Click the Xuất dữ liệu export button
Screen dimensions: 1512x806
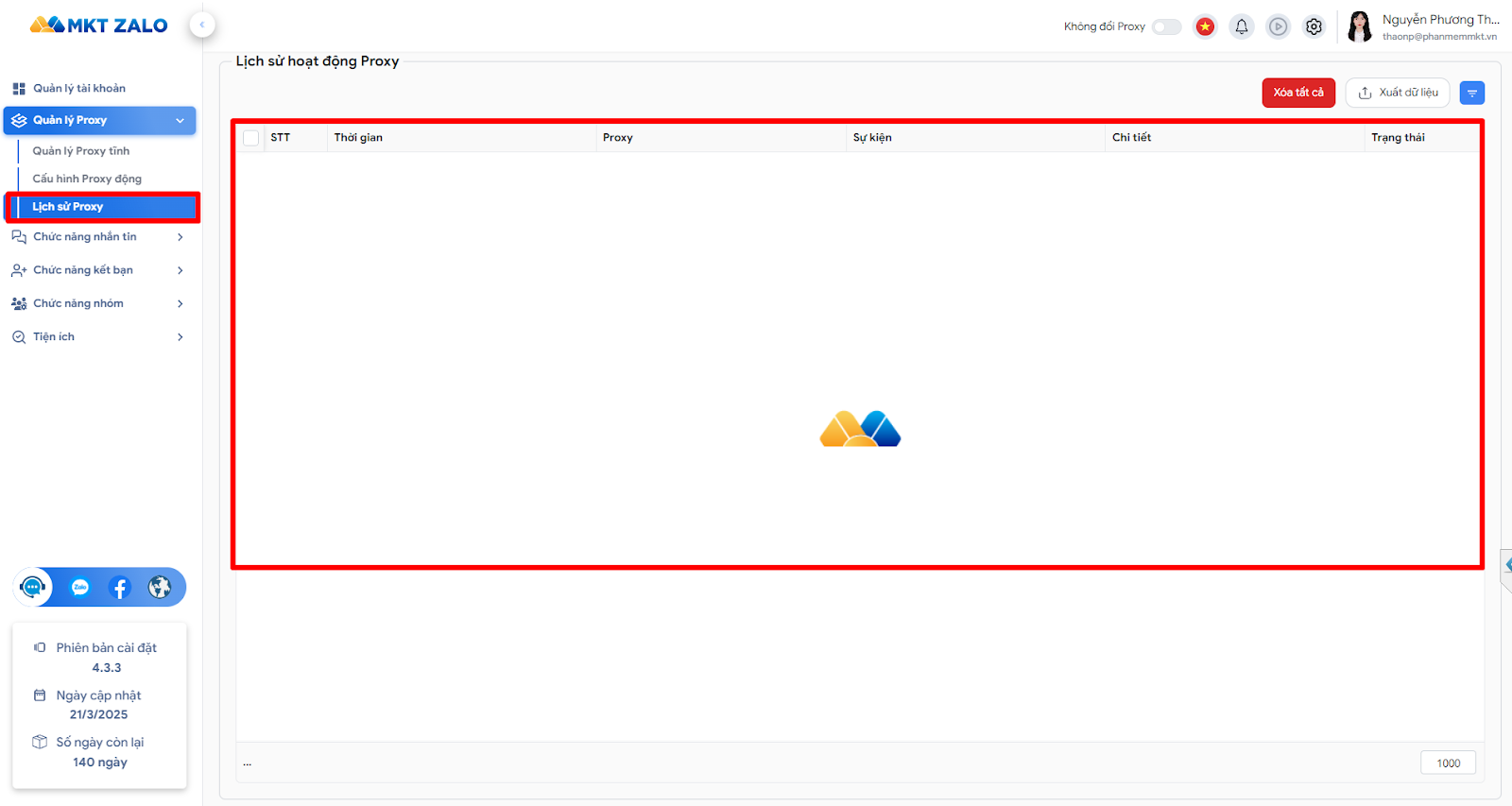point(1398,93)
